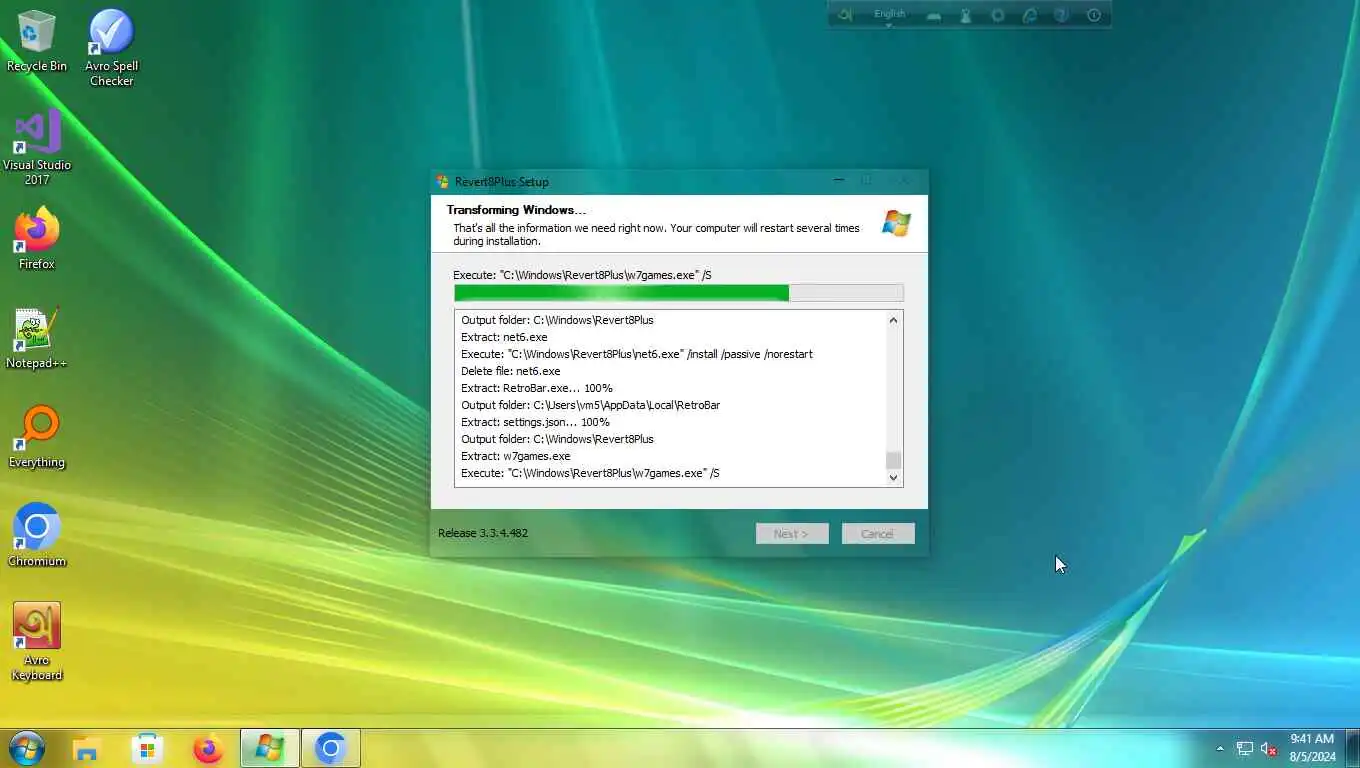Select log row "Extract: RetroBar.exe... 100%"

[x=537, y=388]
